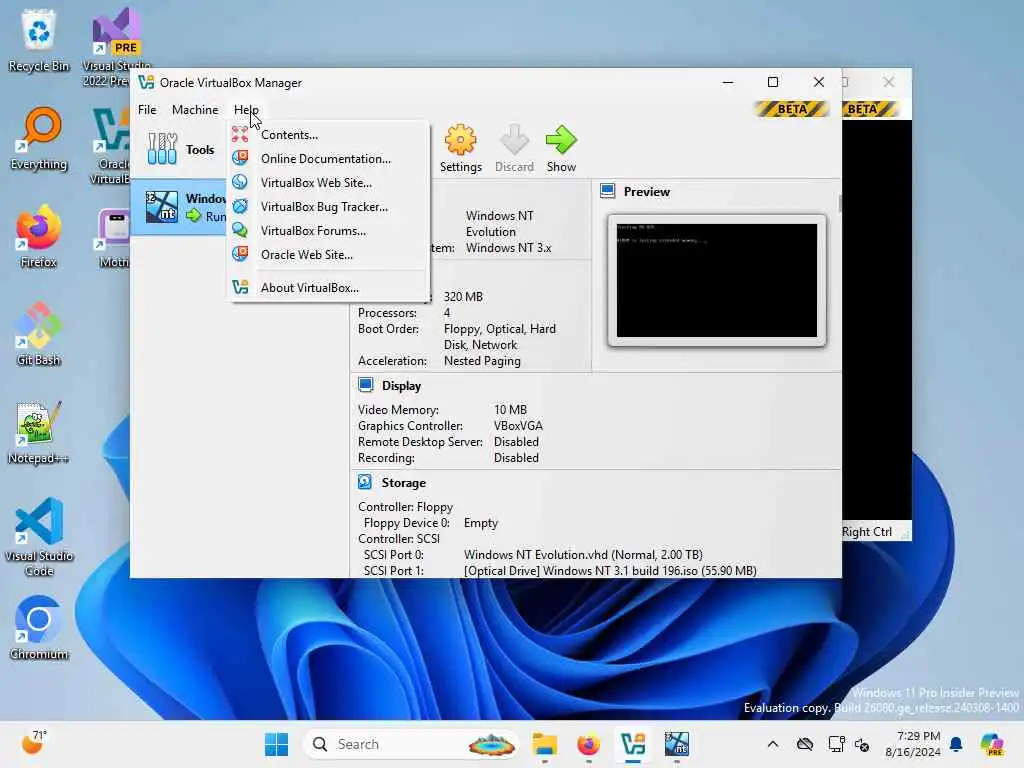Click the 10 MB video memory value
Image resolution: width=1024 pixels, height=768 pixels.
pos(510,409)
